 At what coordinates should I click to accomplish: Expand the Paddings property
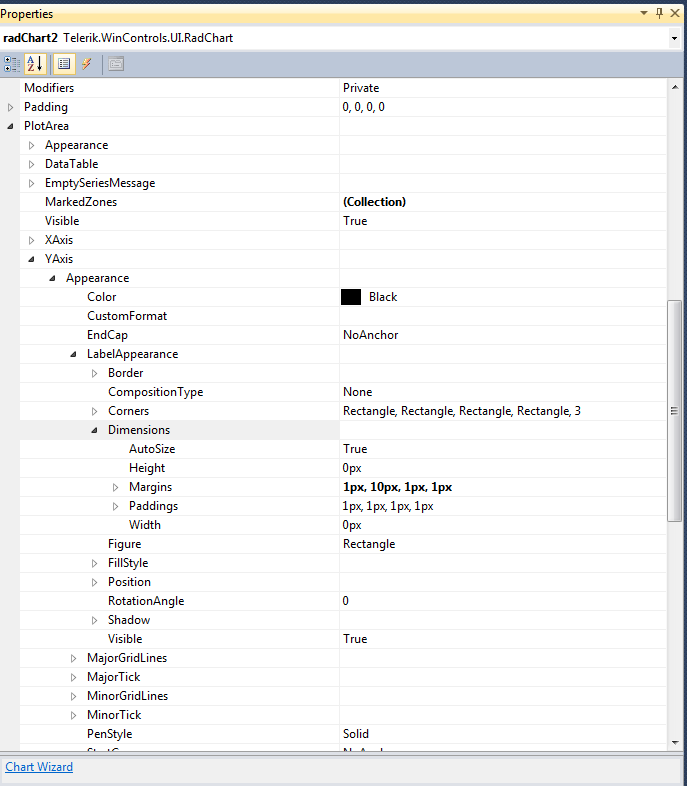pos(116,506)
